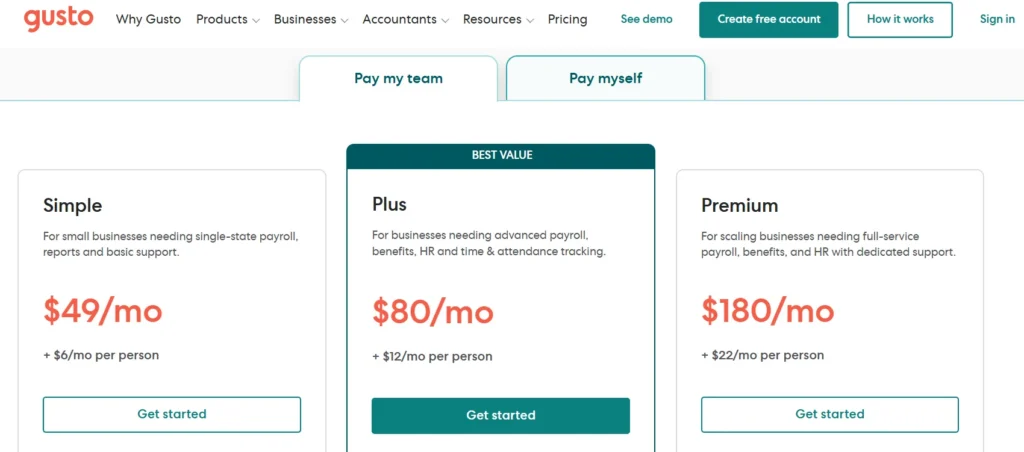
Task: Switch to the Pay my team tab
Action: tap(398, 78)
